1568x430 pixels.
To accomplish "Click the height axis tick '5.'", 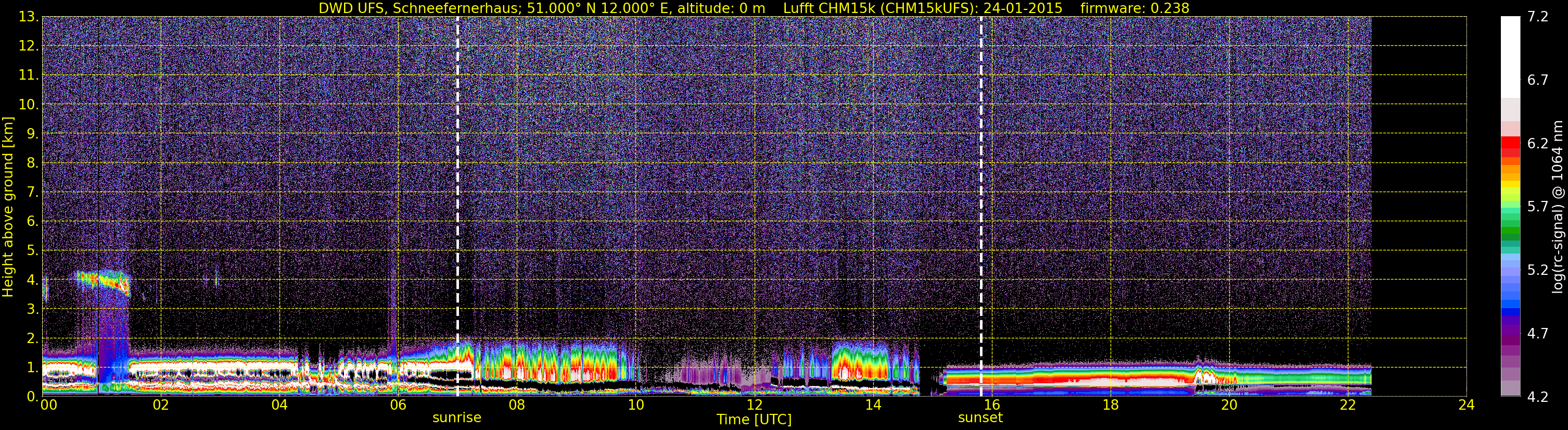I will (x=32, y=251).
